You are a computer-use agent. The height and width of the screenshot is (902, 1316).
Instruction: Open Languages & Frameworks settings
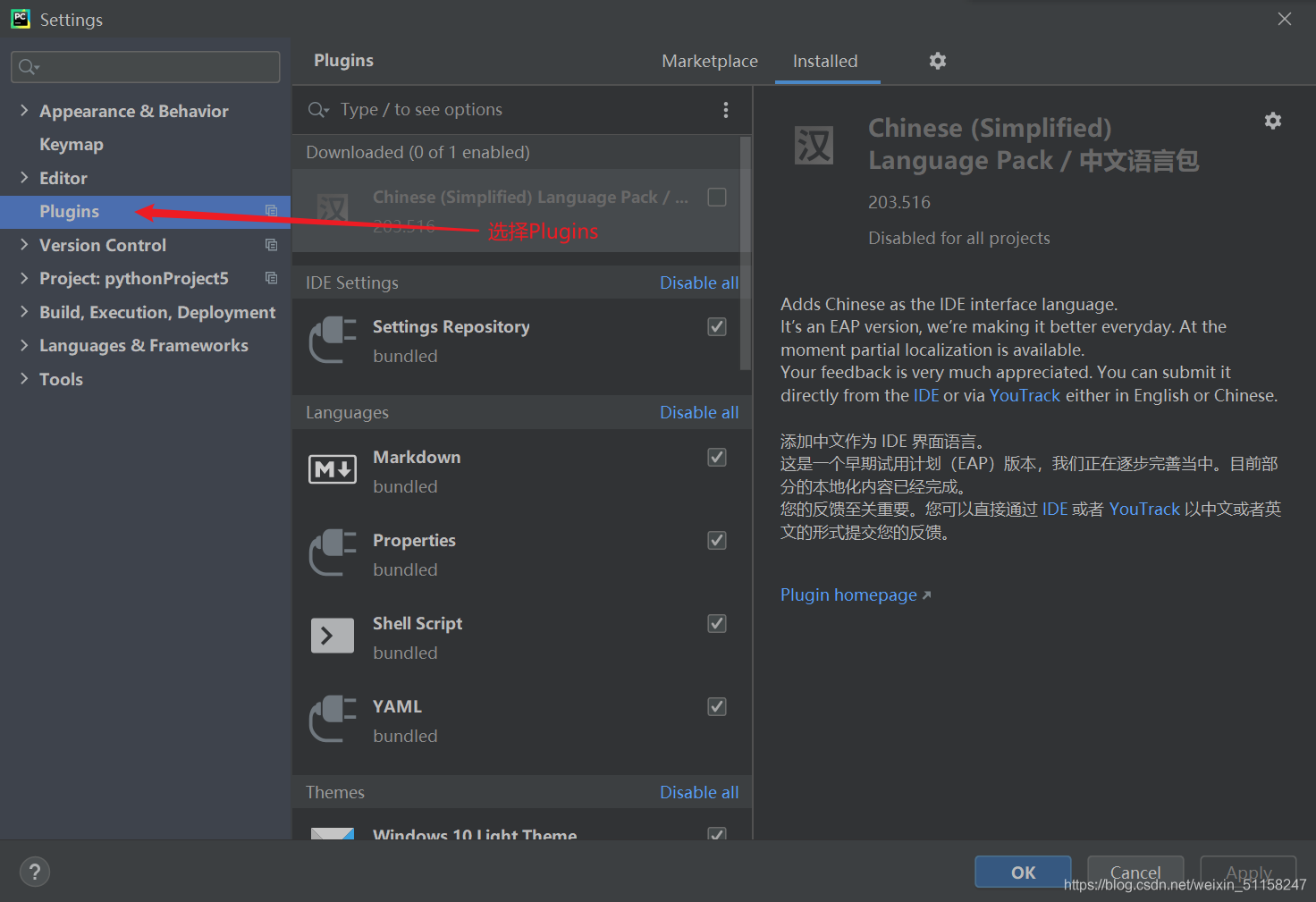(144, 345)
